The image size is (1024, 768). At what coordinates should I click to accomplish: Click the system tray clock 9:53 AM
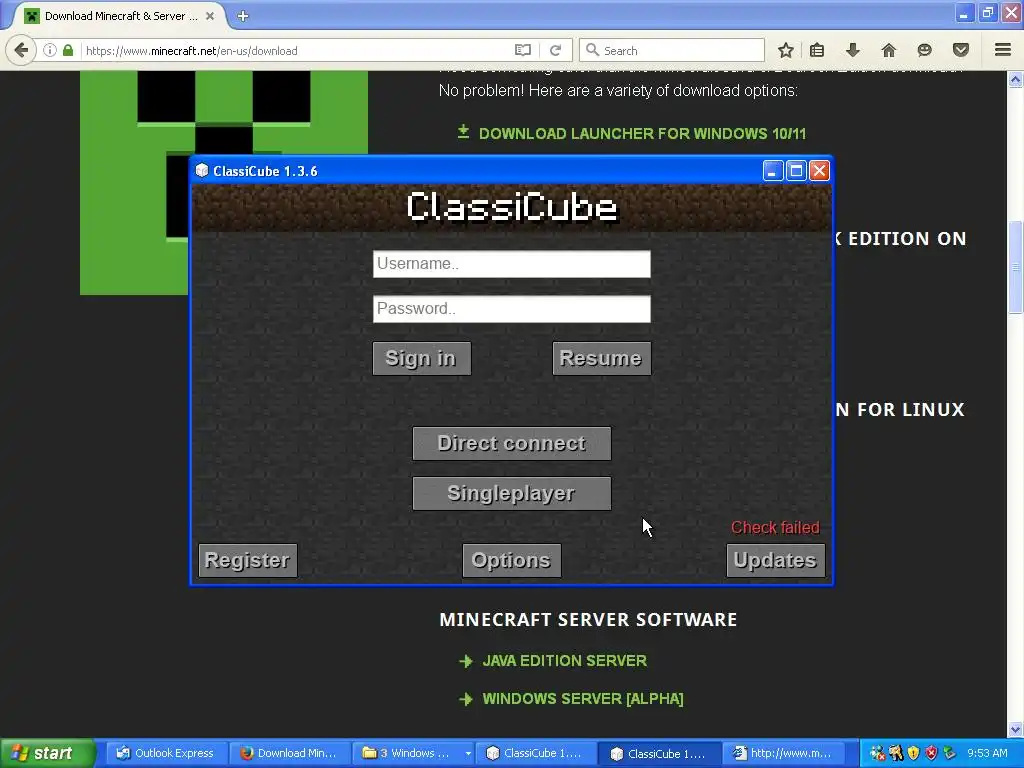pos(987,753)
